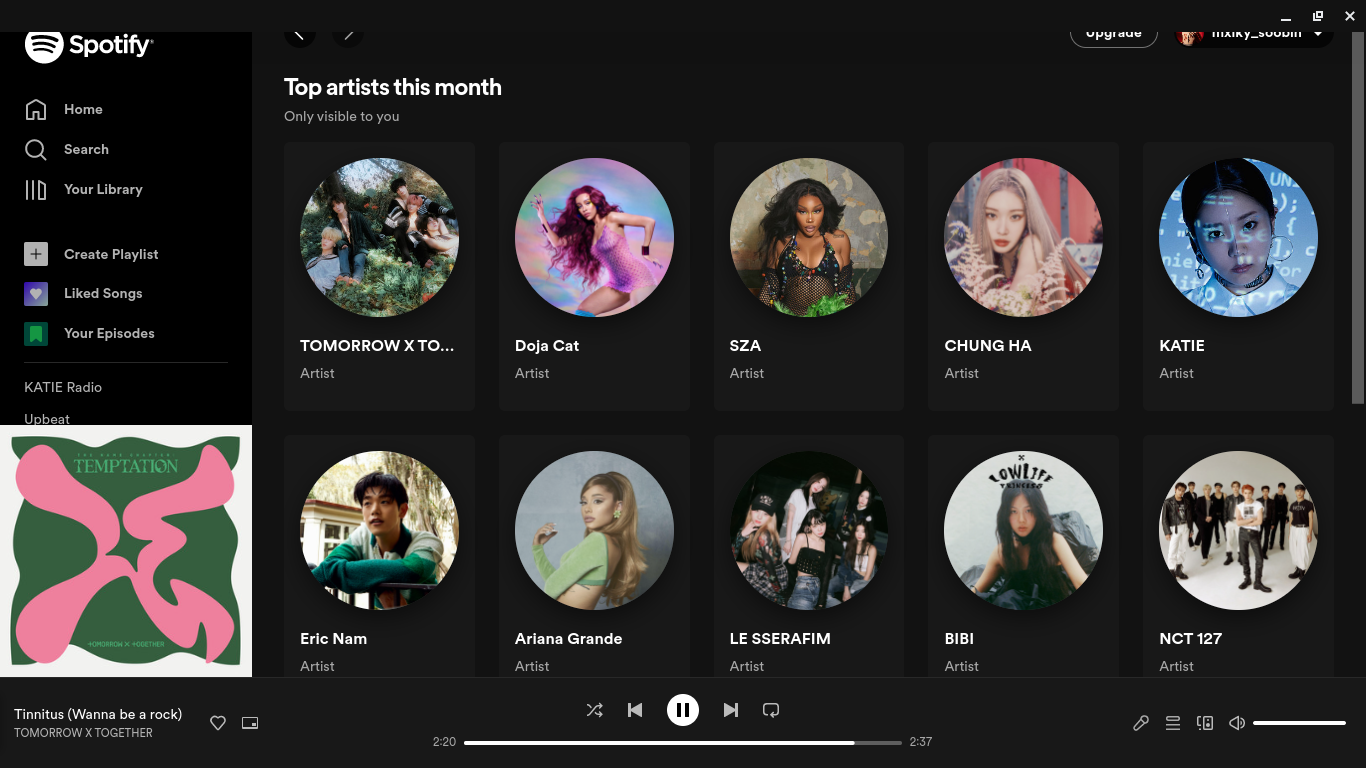Viewport: 1366px width, 768px height.
Task: Open CHUNG HA's artist page
Action: [x=1023, y=276]
